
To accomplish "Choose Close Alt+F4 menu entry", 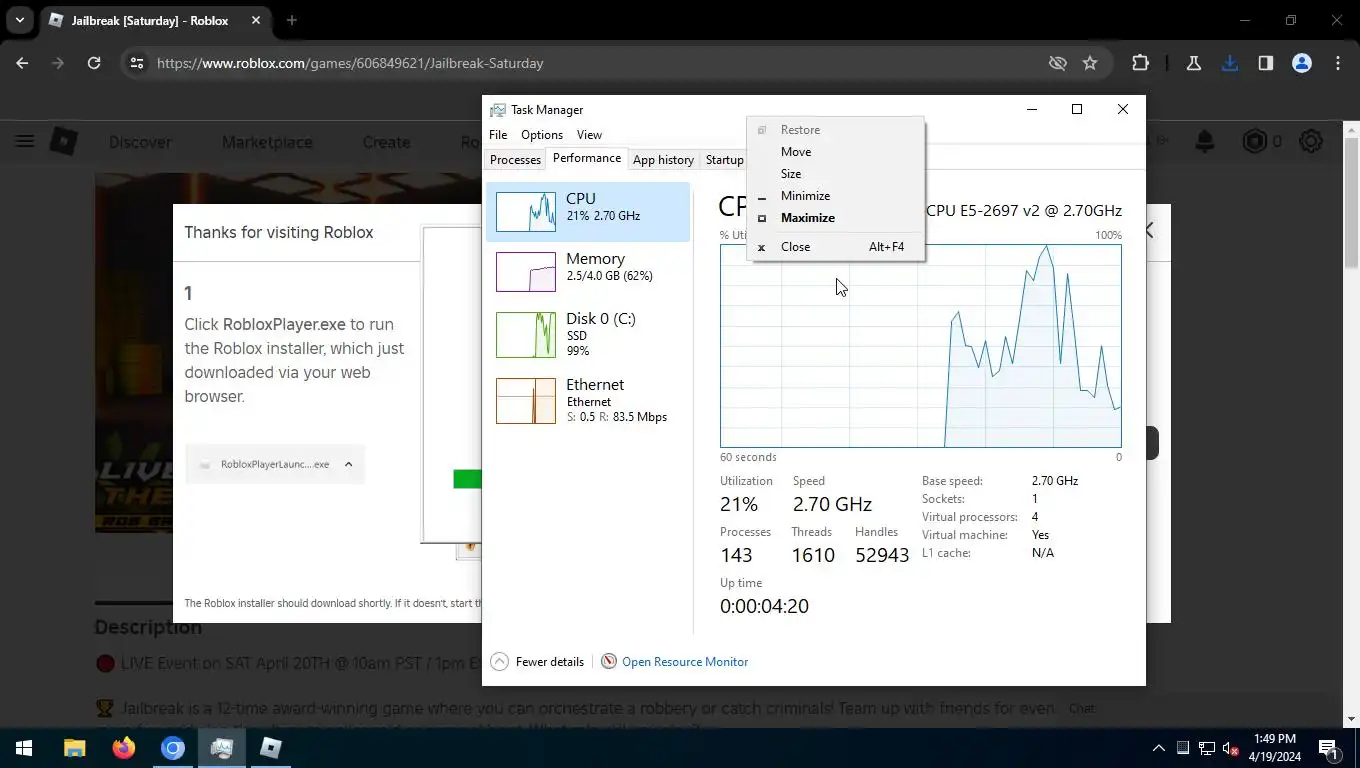I will (835, 247).
